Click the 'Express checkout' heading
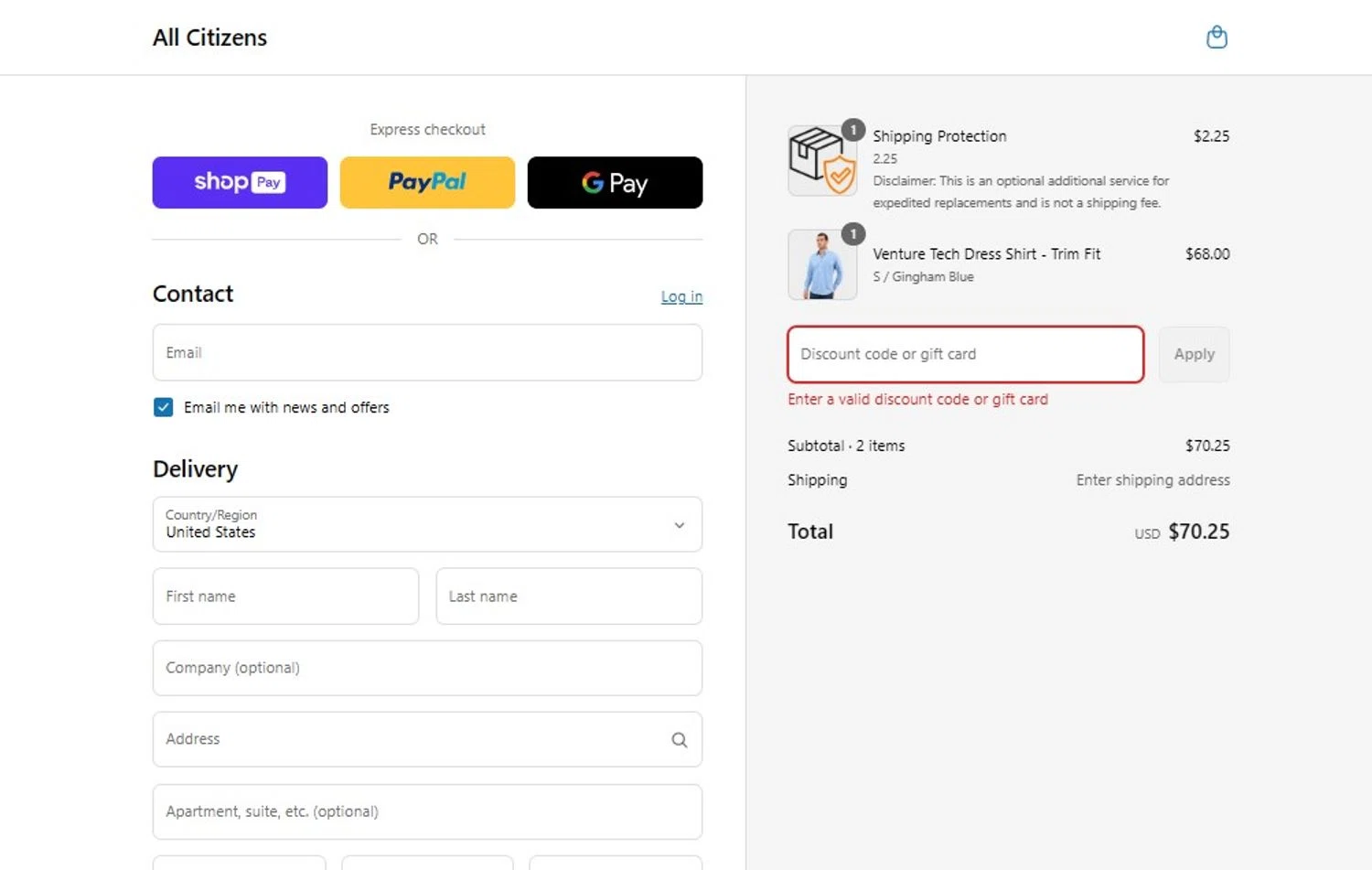This screenshot has height=870, width=1372. click(x=427, y=129)
